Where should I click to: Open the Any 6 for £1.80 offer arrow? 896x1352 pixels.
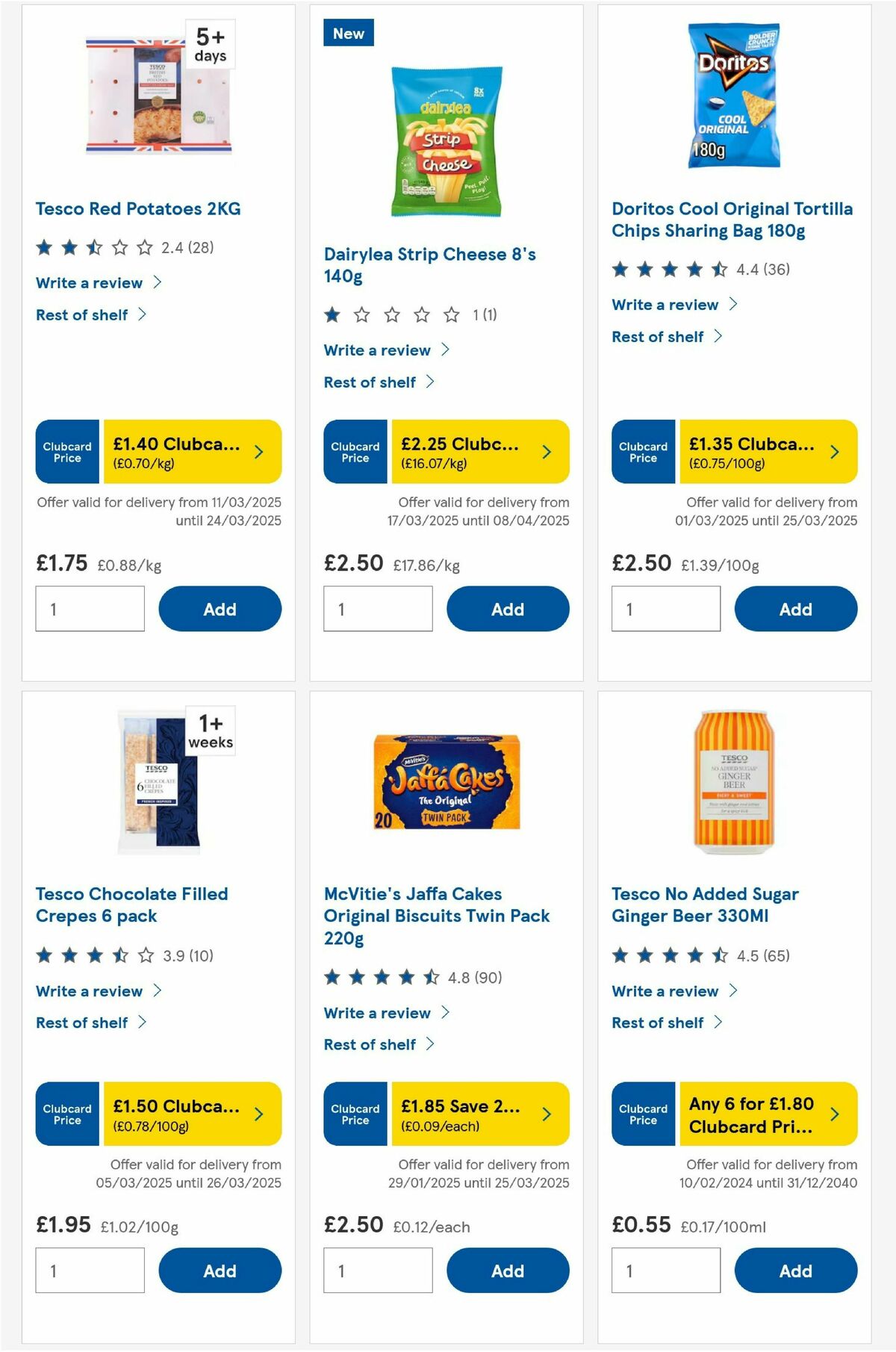(x=834, y=1114)
